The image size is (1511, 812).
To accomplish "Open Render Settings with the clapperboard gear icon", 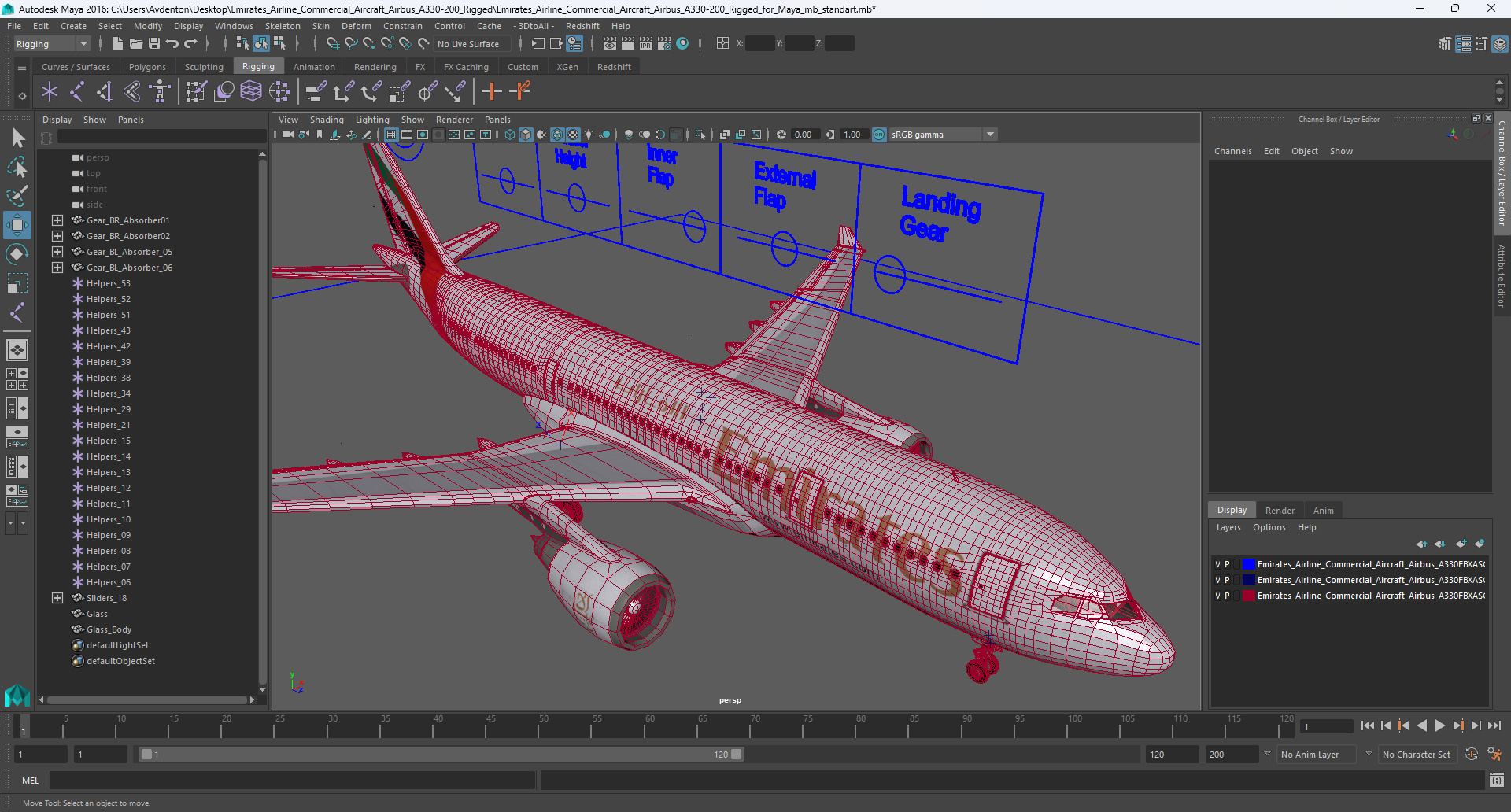I will pyautogui.click(x=663, y=44).
